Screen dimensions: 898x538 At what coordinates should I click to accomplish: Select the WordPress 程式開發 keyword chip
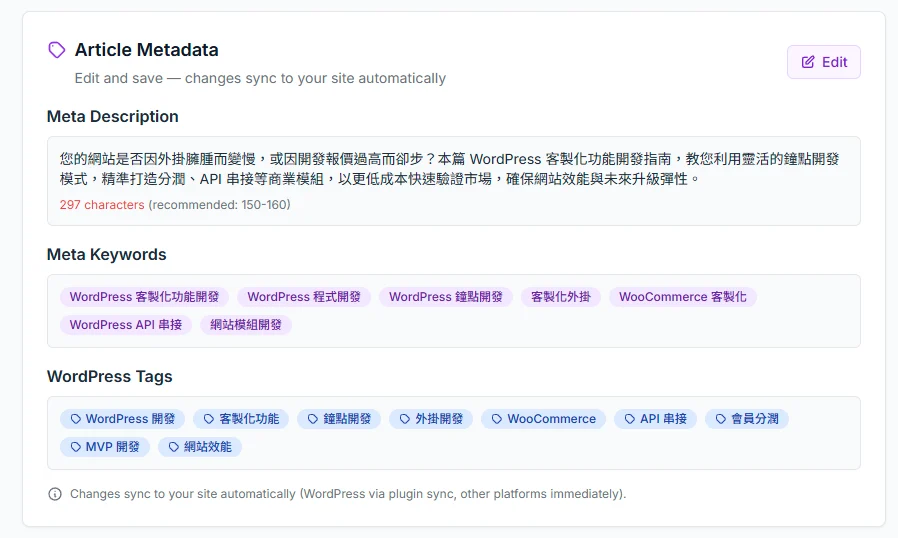click(x=304, y=297)
